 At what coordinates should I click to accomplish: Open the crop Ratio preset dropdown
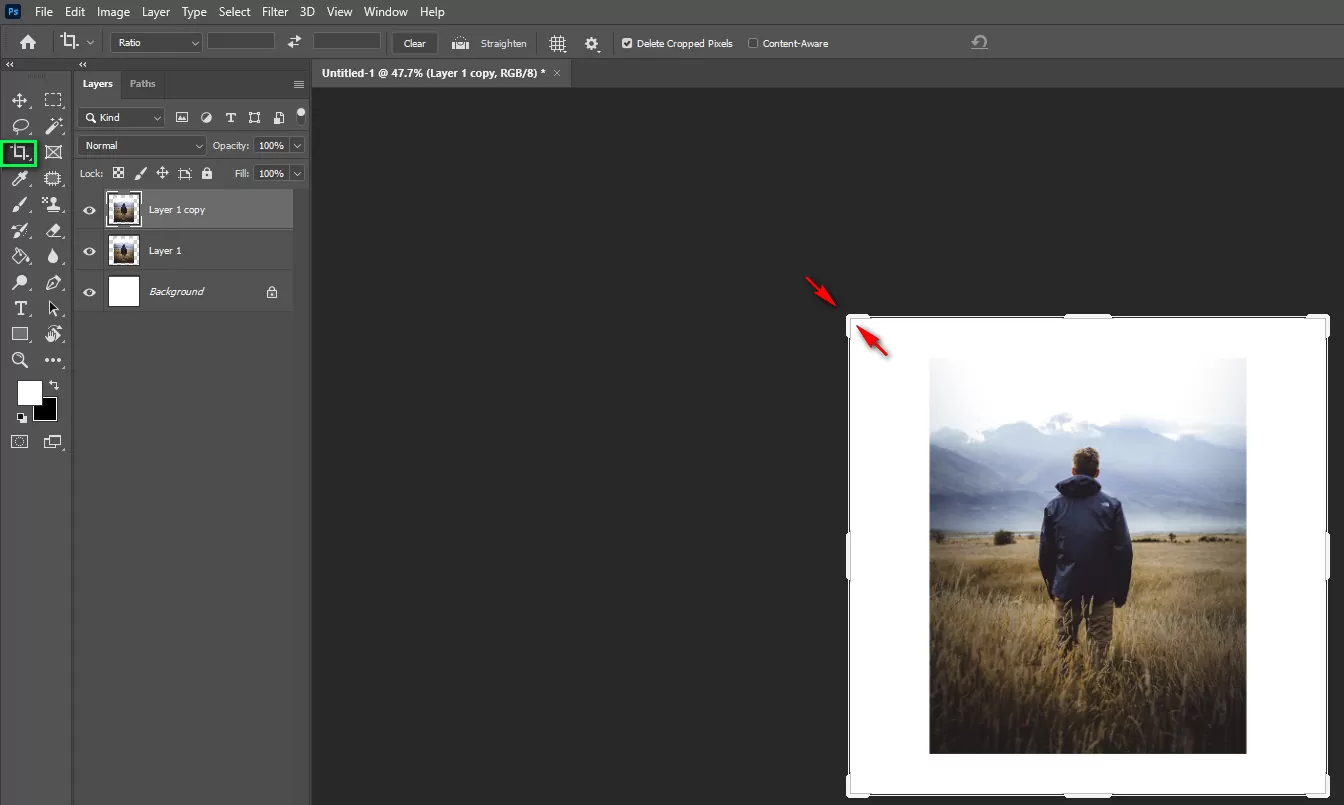[156, 42]
